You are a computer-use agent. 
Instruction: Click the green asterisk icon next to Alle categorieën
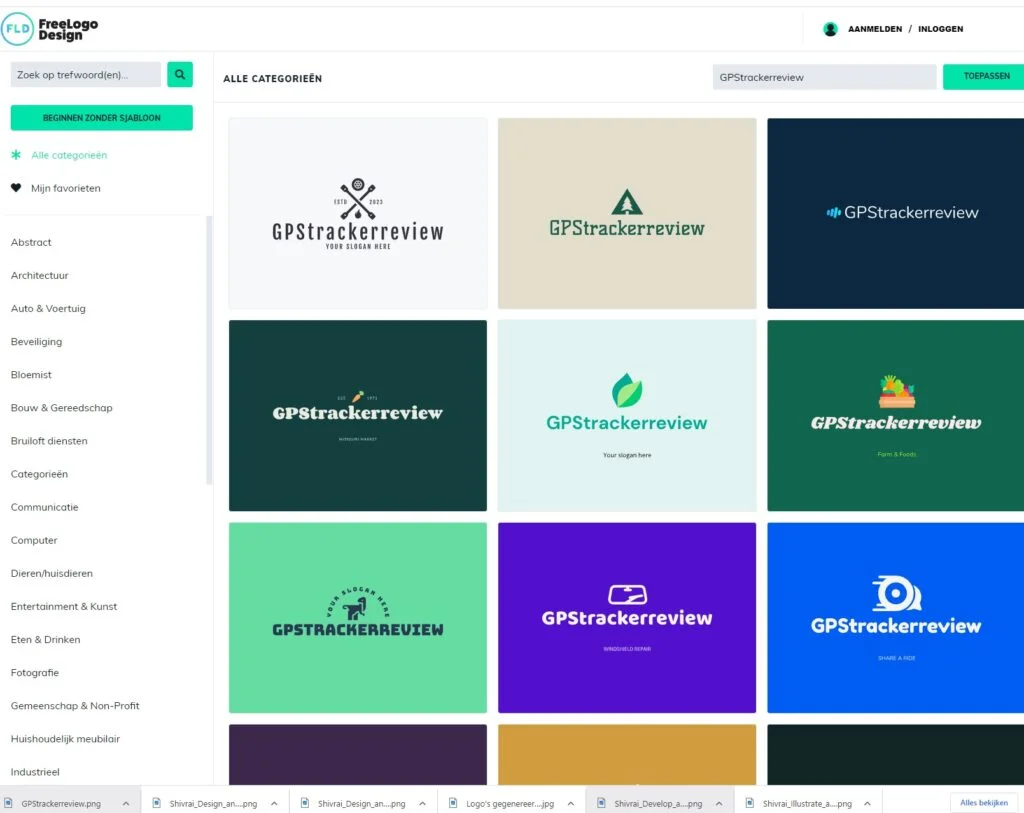pos(15,156)
